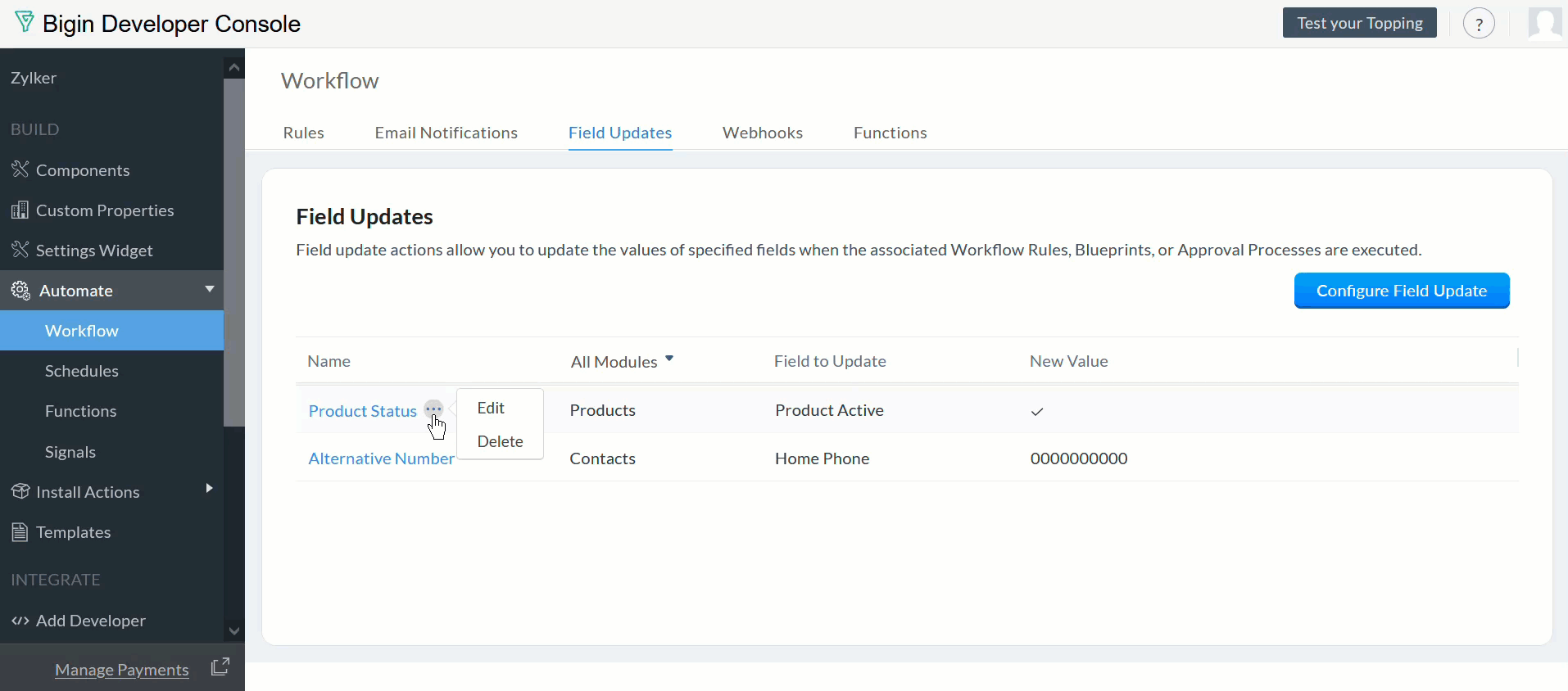Screen dimensions: 1568x691
Task: Click the Custom Properties sidebar icon
Action: [20, 210]
